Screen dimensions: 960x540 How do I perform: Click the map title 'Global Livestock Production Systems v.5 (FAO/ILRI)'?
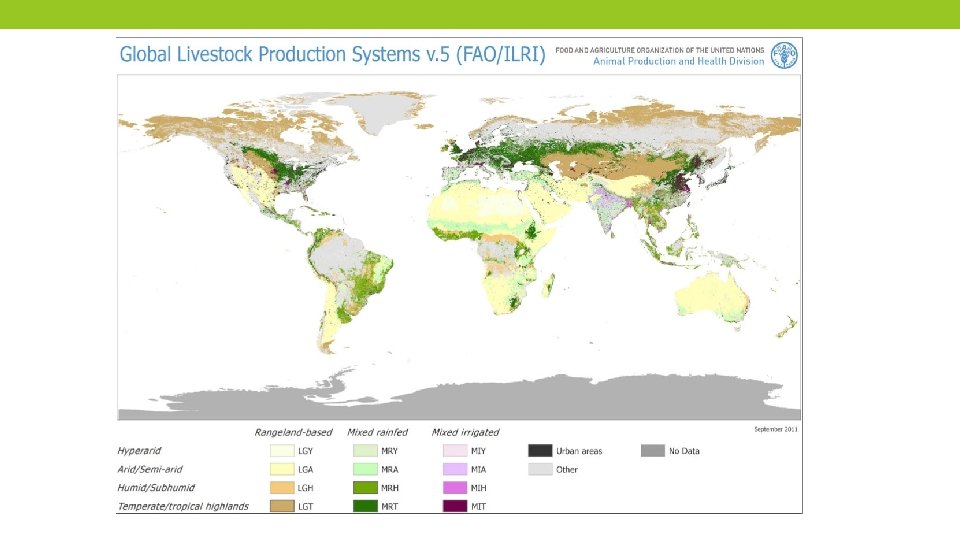click(x=332, y=54)
